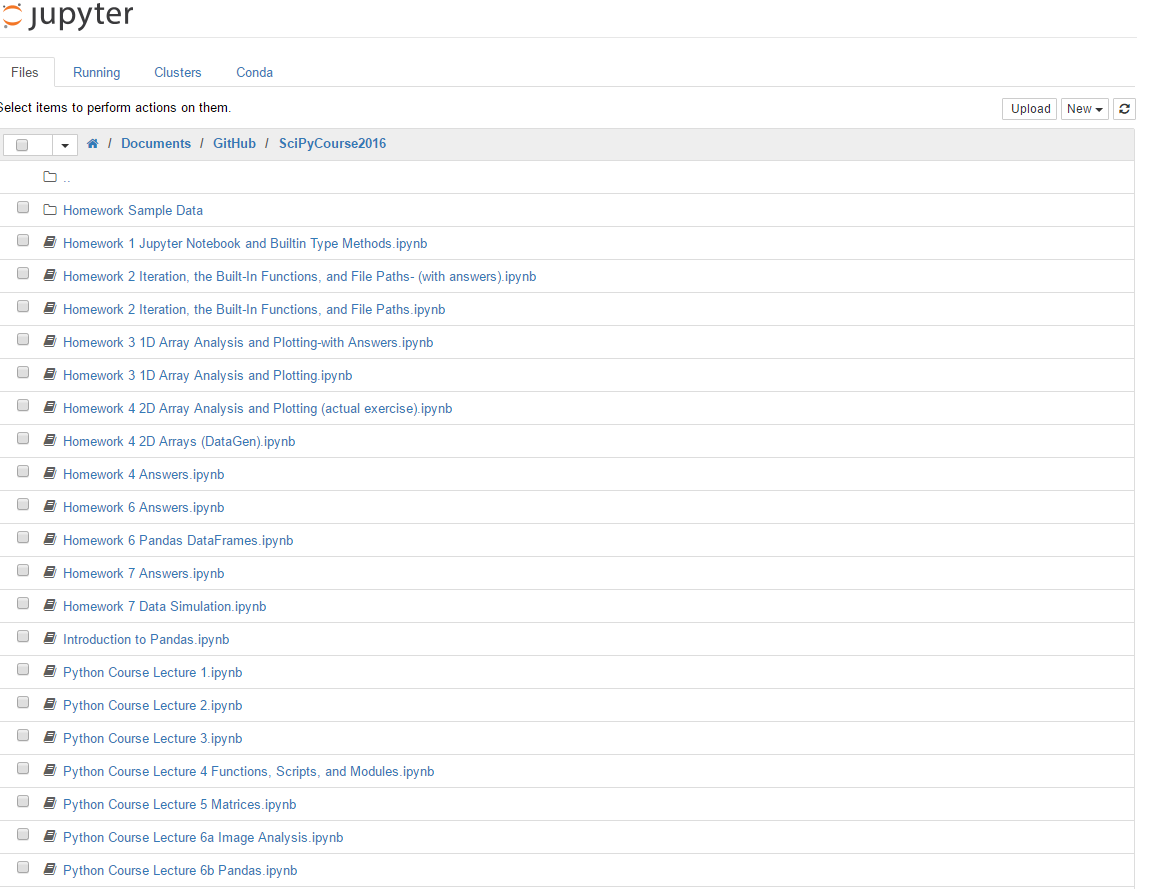
Task: Click notebook icon beside Homework 4 2D Arrays (DataGen)
Action: pos(50,441)
